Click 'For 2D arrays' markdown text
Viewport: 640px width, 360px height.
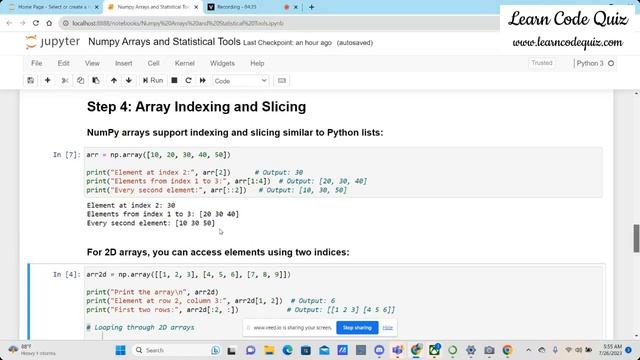(x=218, y=252)
